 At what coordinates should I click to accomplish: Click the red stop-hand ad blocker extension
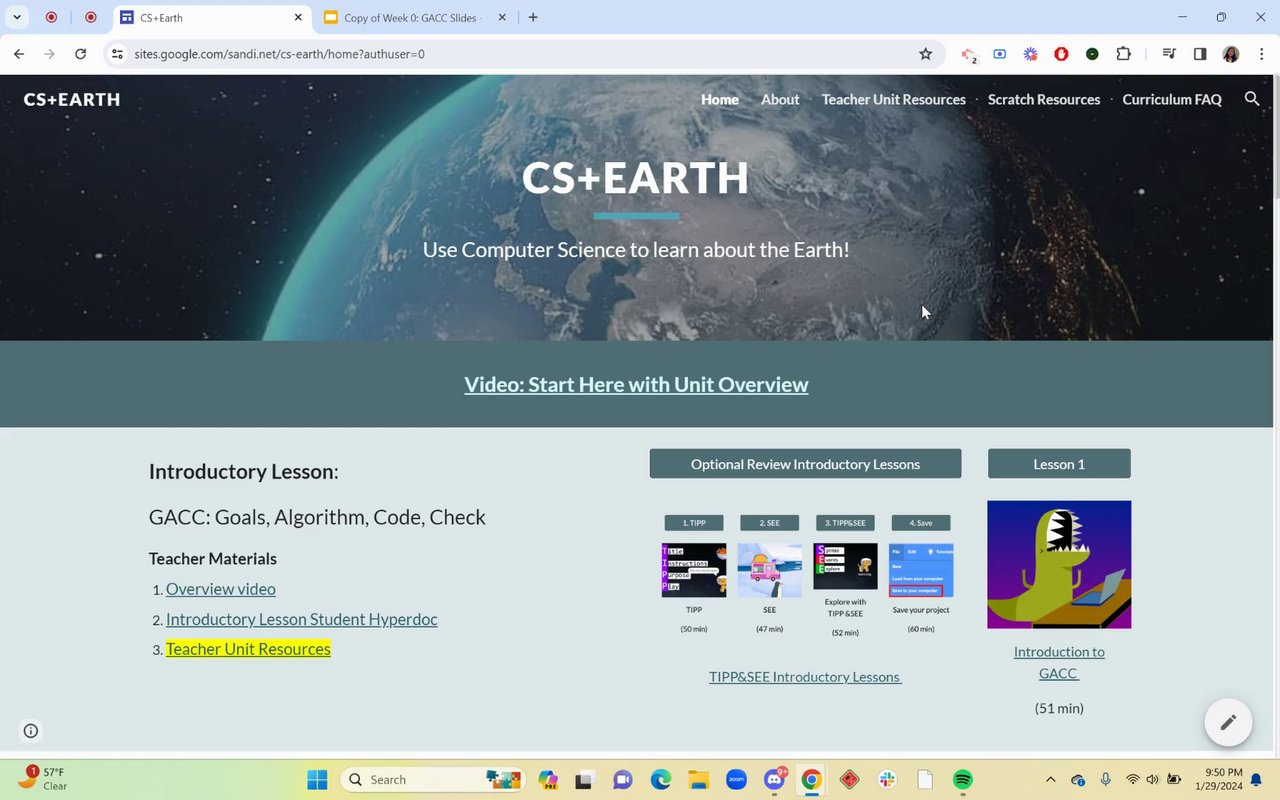tap(1061, 54)
